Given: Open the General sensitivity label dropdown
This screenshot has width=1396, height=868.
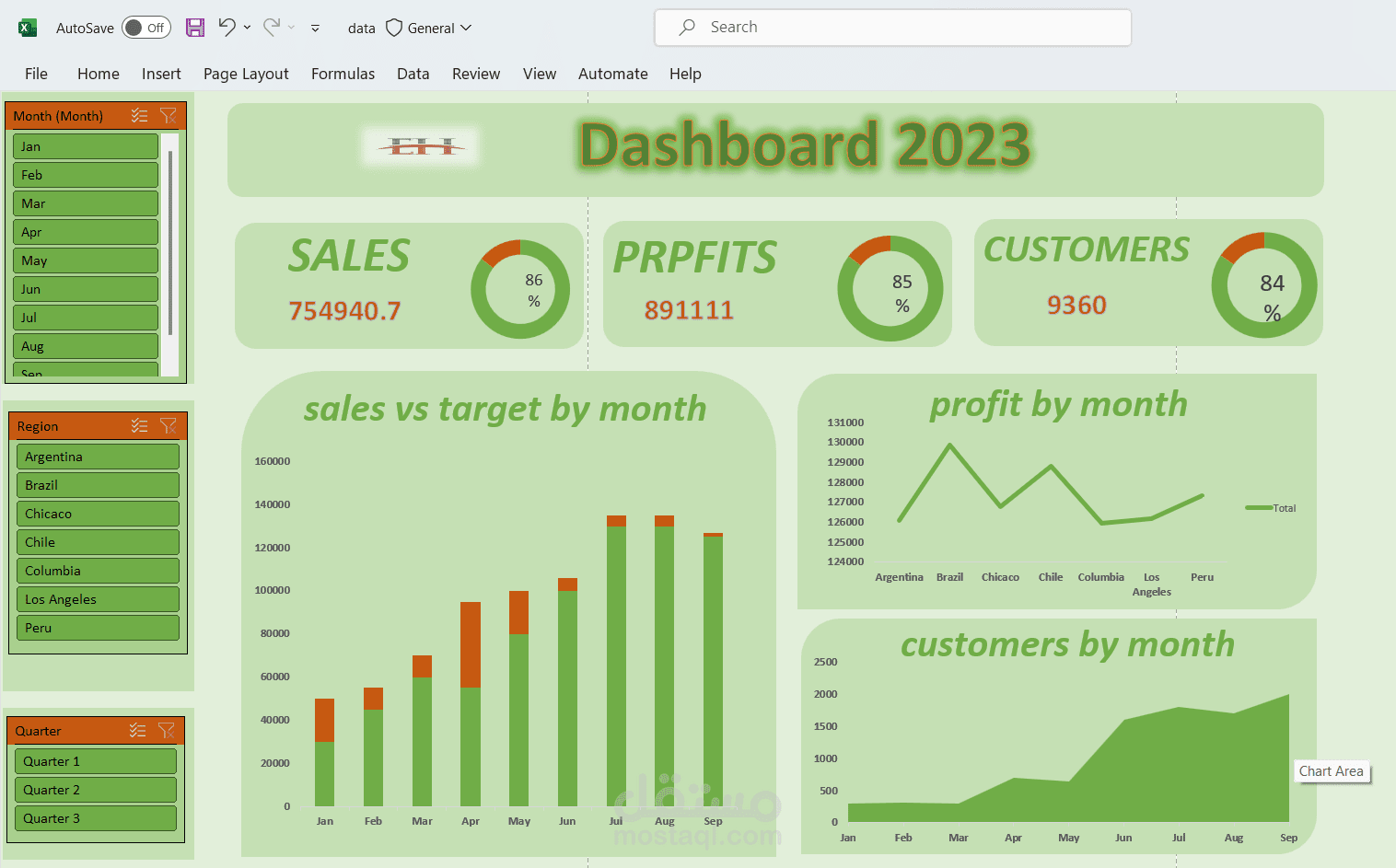Looking at the screenshot, I should (x=439, y=28).
